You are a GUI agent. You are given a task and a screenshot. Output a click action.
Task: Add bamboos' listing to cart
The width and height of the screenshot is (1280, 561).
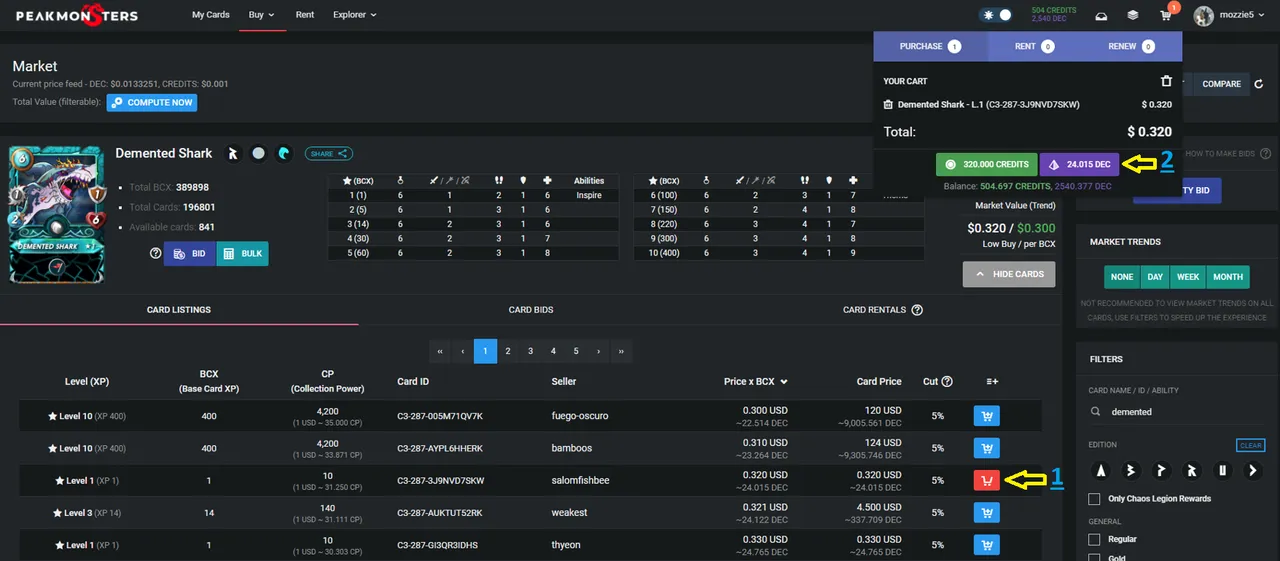(x=986, y=448)
